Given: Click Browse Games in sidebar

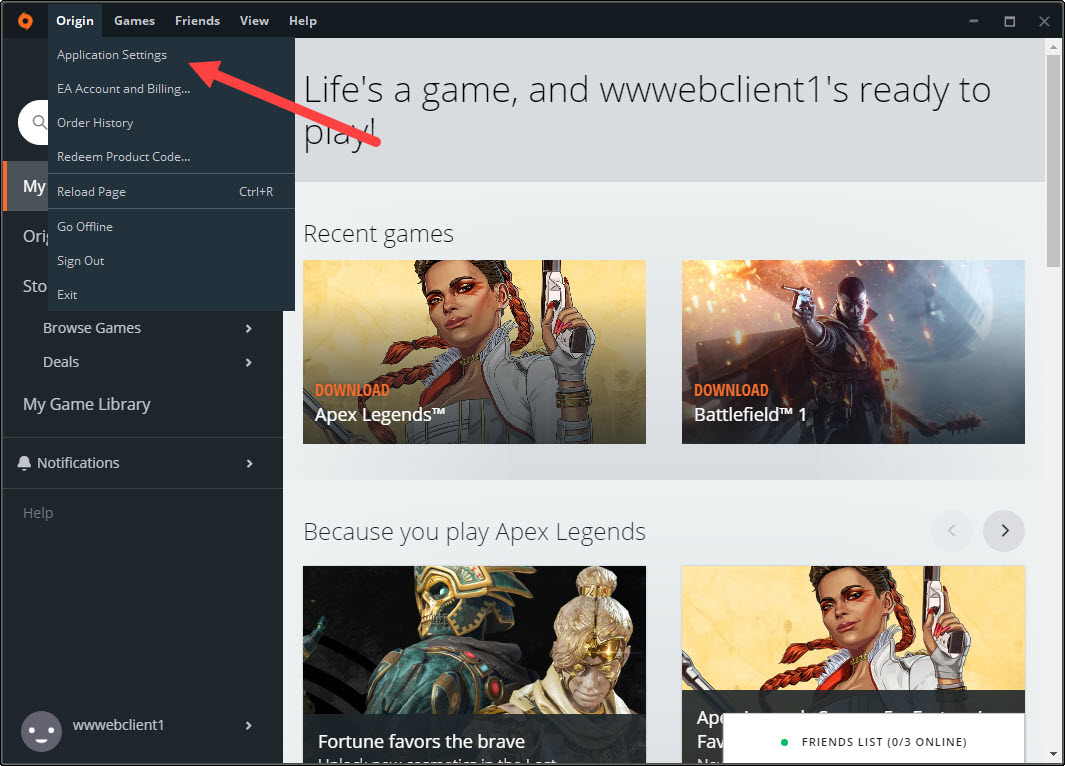Looking at the screenshot, I should pyautogui.click(x=92, y=328).
